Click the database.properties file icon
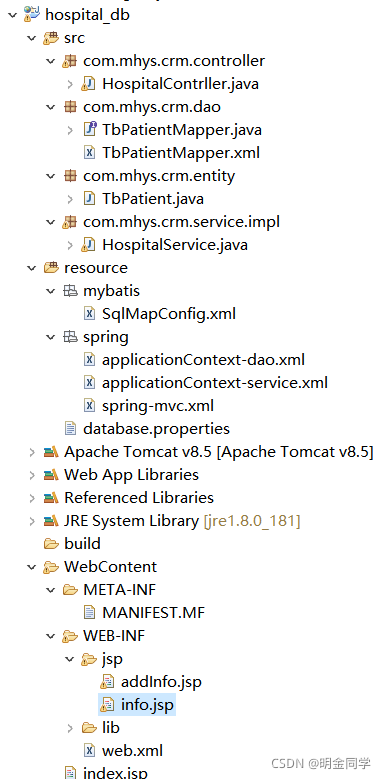Image resolution: width=386 pixels, height=779 pixels. tap(70, 428)
